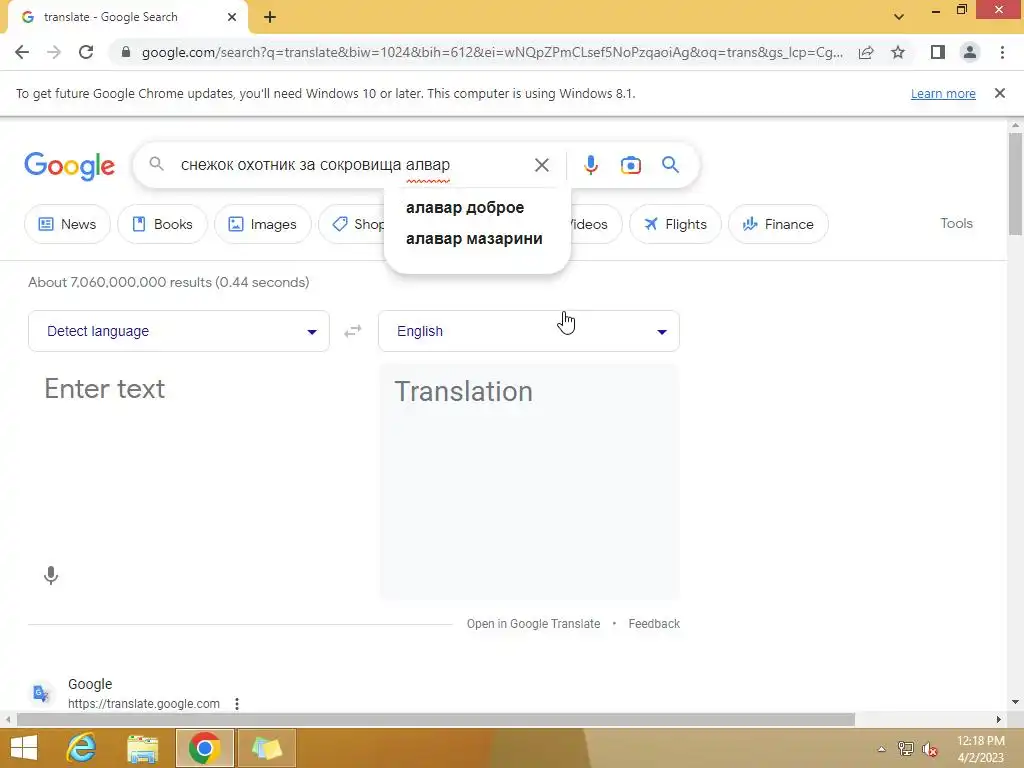Screen dimensions: 1024x768
Task: Reload the page with the refresh icon
Action: 86,52
